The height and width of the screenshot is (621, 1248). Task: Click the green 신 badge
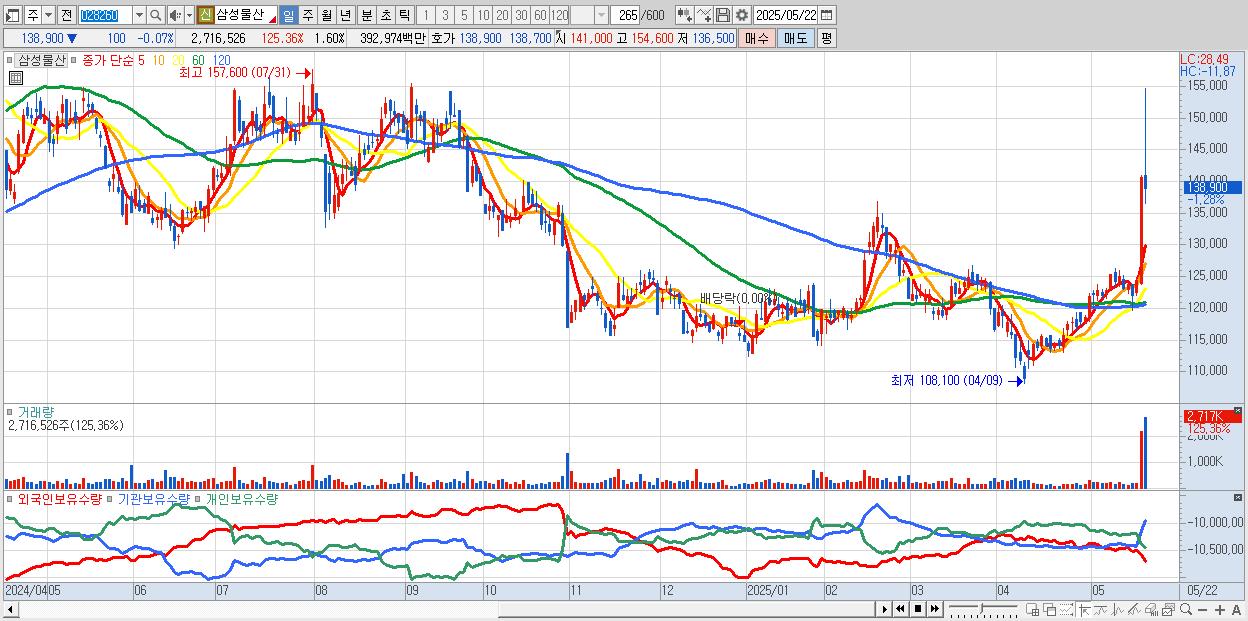(206, 15)
